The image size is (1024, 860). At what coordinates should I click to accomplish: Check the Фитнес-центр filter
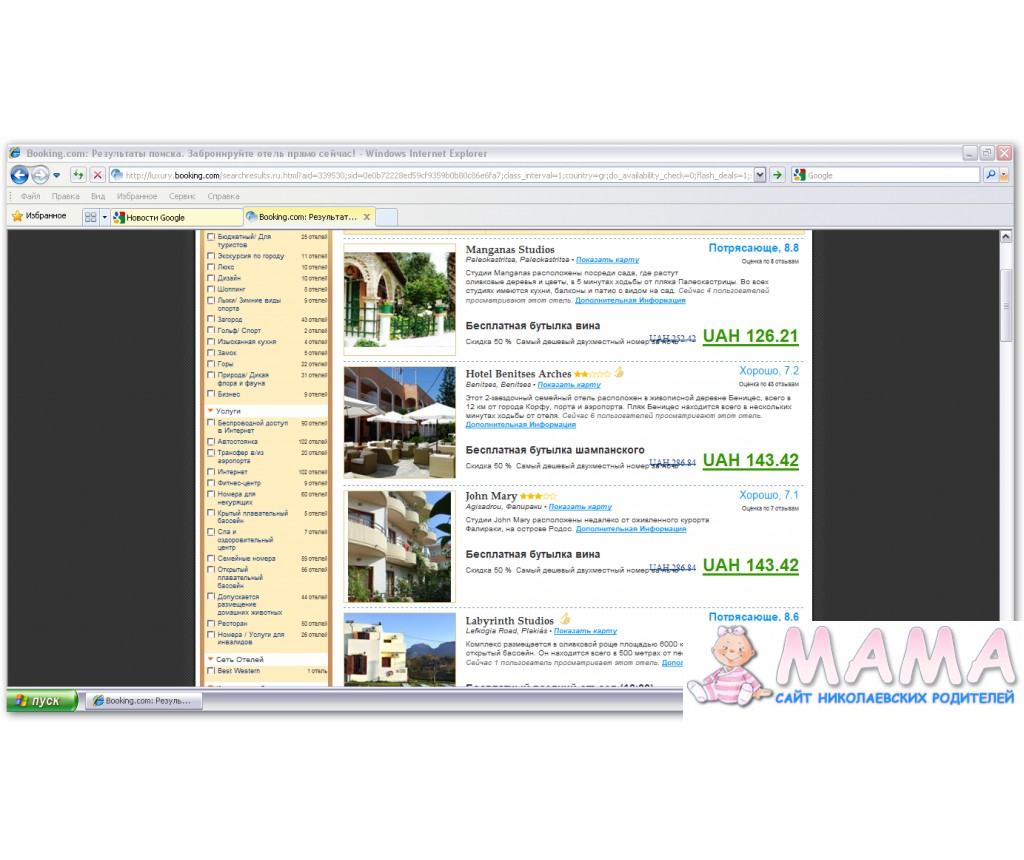click(211, 483)
